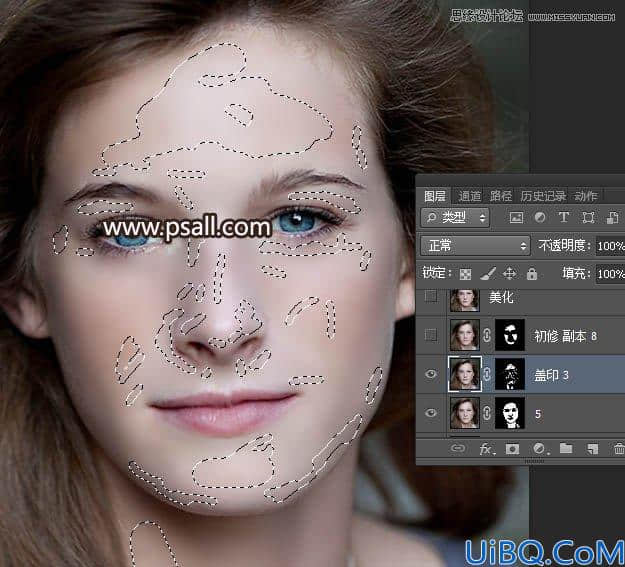Click the 美化 layer name
The image size is (625, 567).
[501, 297]
